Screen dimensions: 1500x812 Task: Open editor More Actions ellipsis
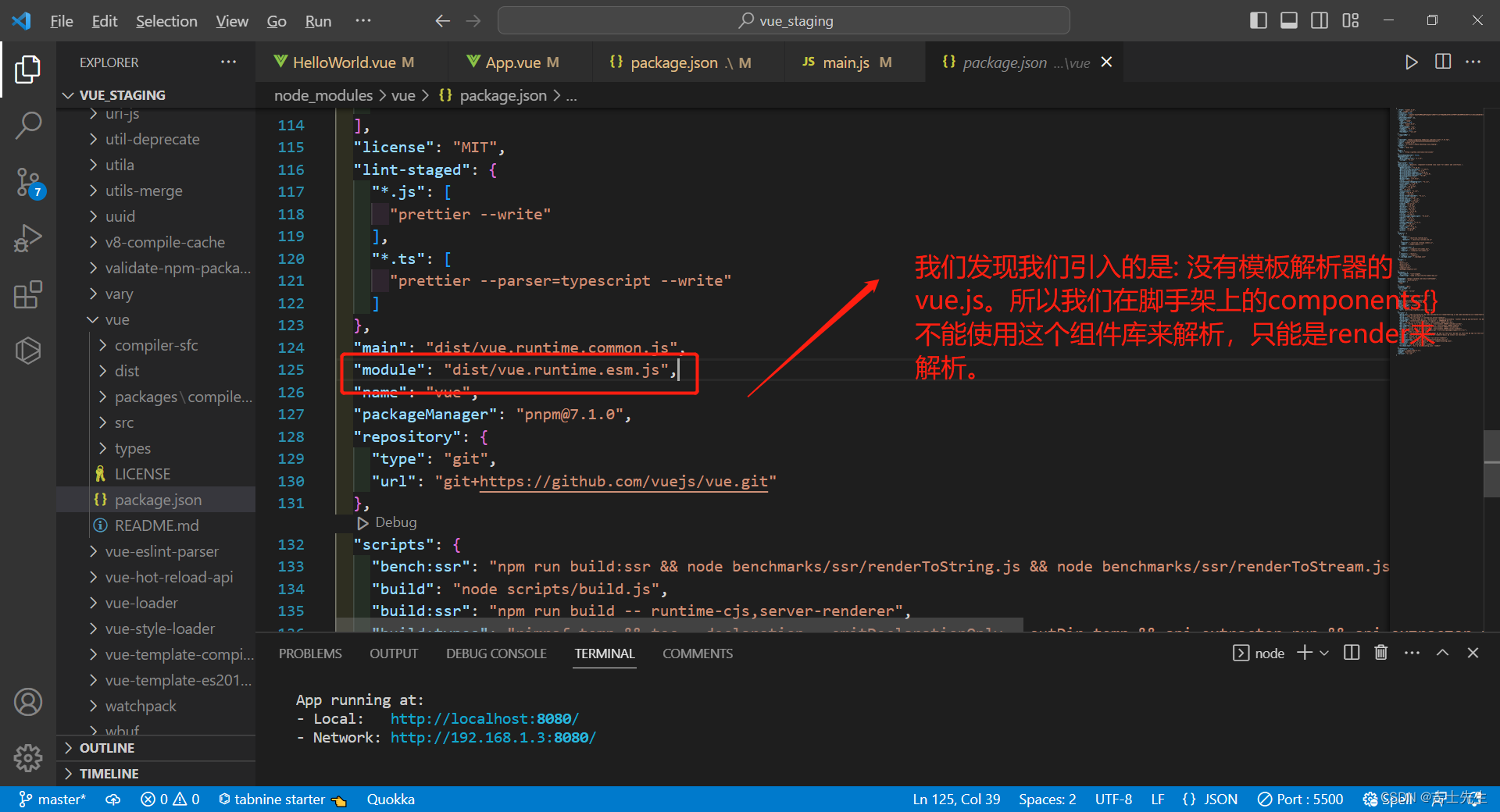[x=1473, y=62]
